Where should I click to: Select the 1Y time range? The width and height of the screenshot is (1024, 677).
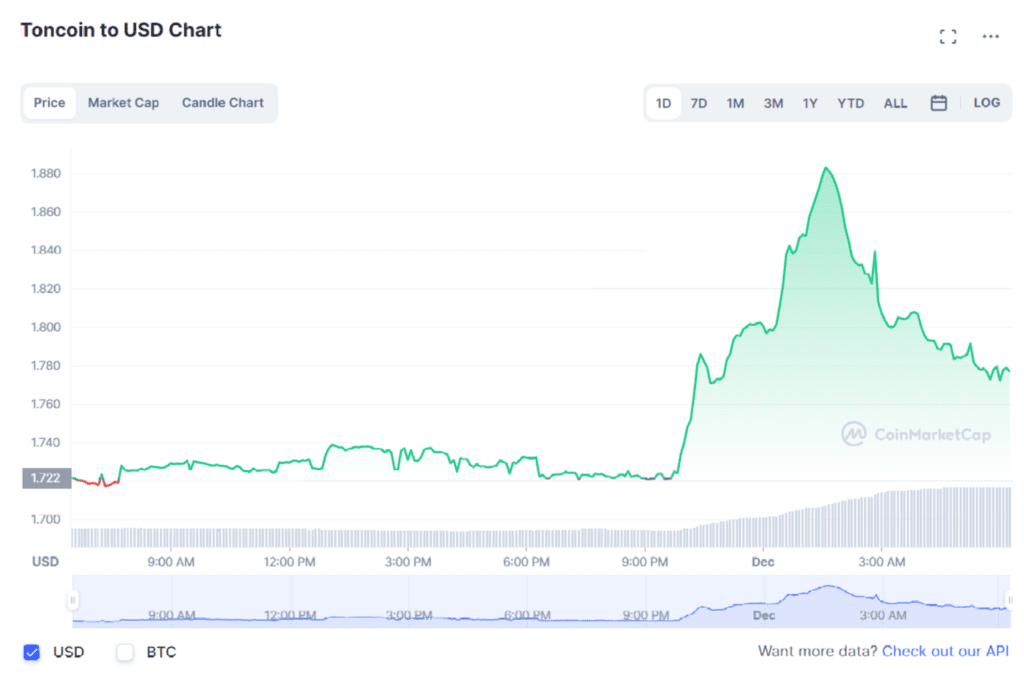tap(810, 103)
